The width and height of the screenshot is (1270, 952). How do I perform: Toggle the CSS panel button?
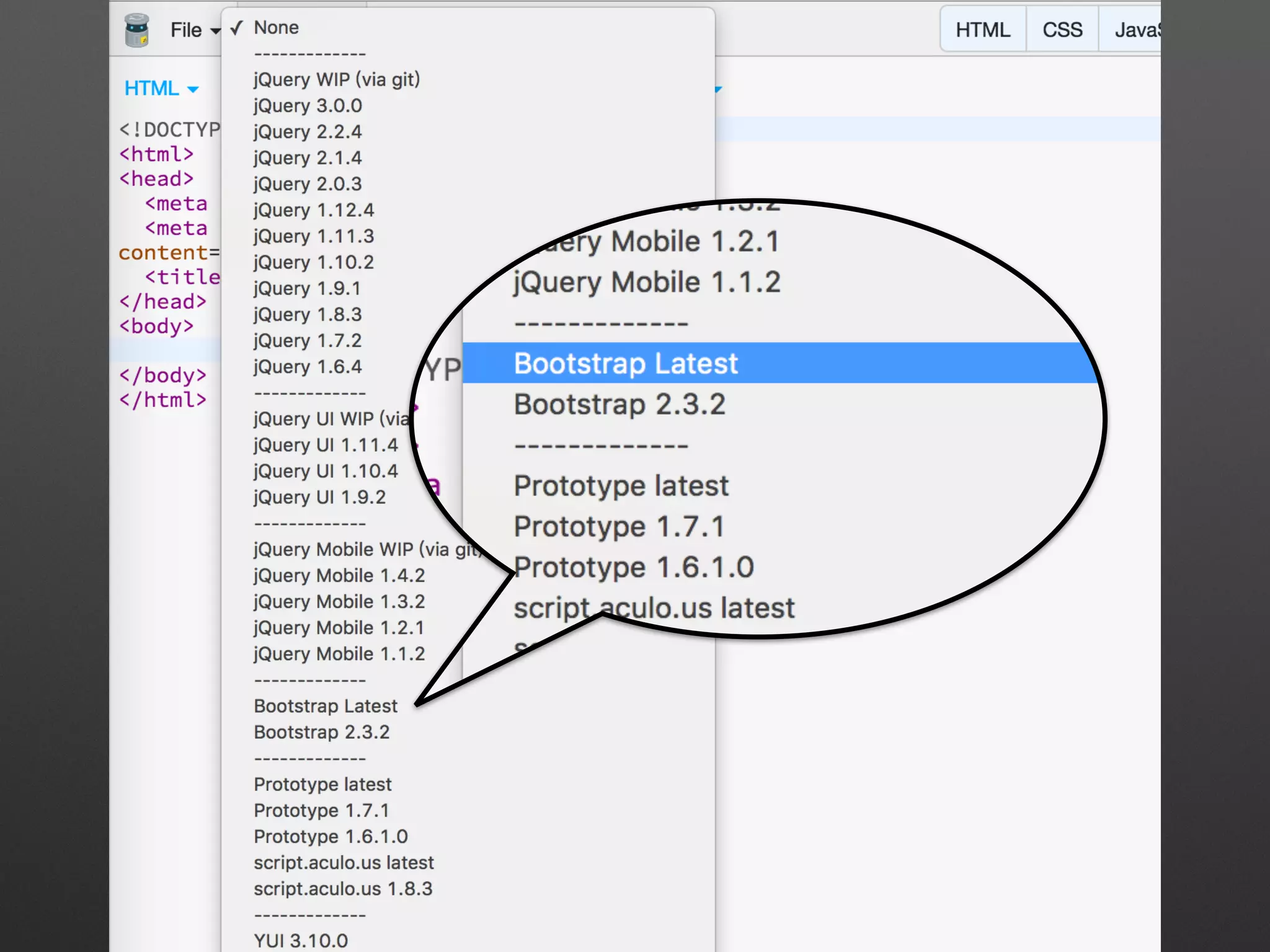[x=1062, y=30]
